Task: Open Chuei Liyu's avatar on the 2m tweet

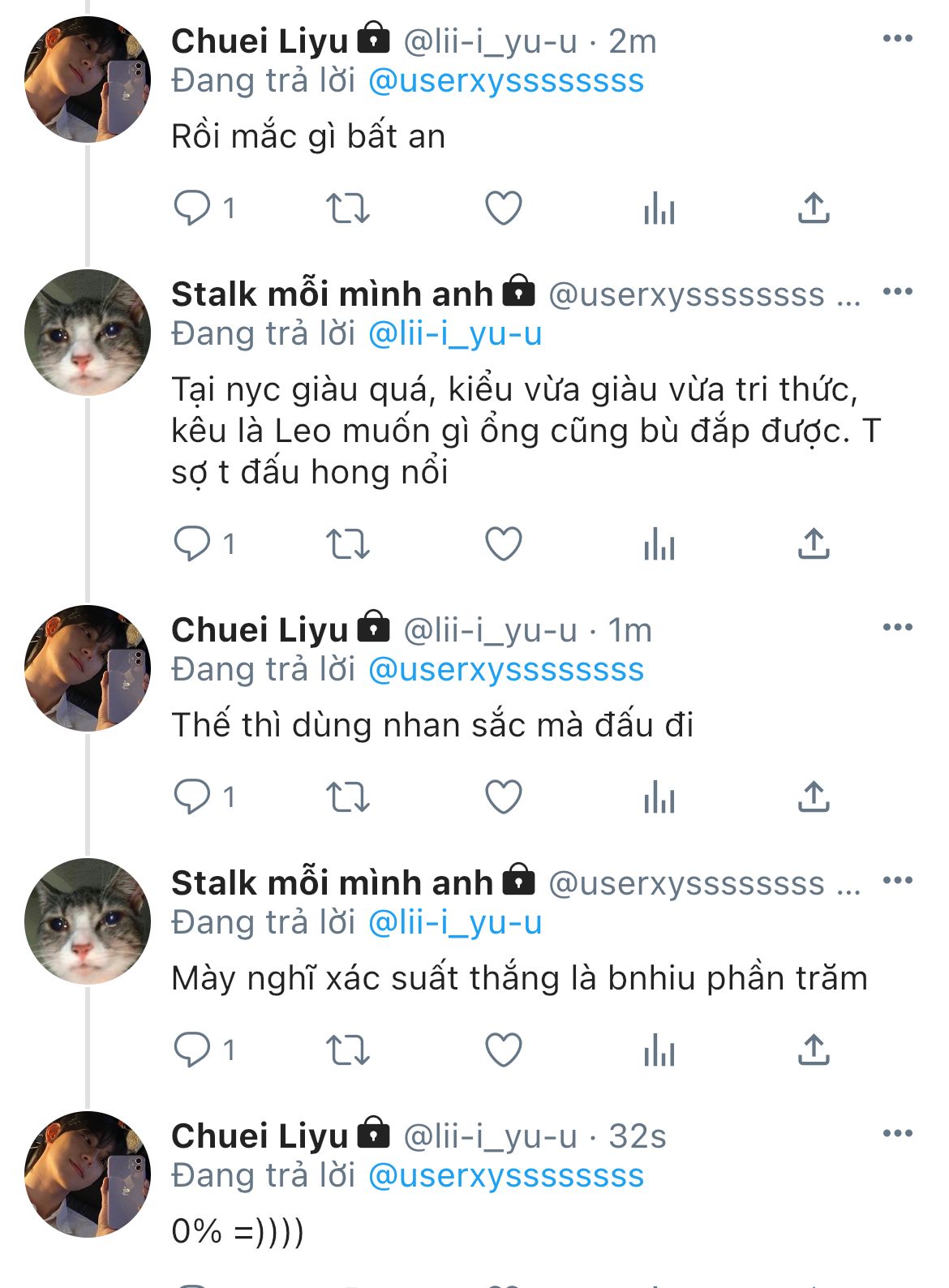Action: click(x=88, y=79)
